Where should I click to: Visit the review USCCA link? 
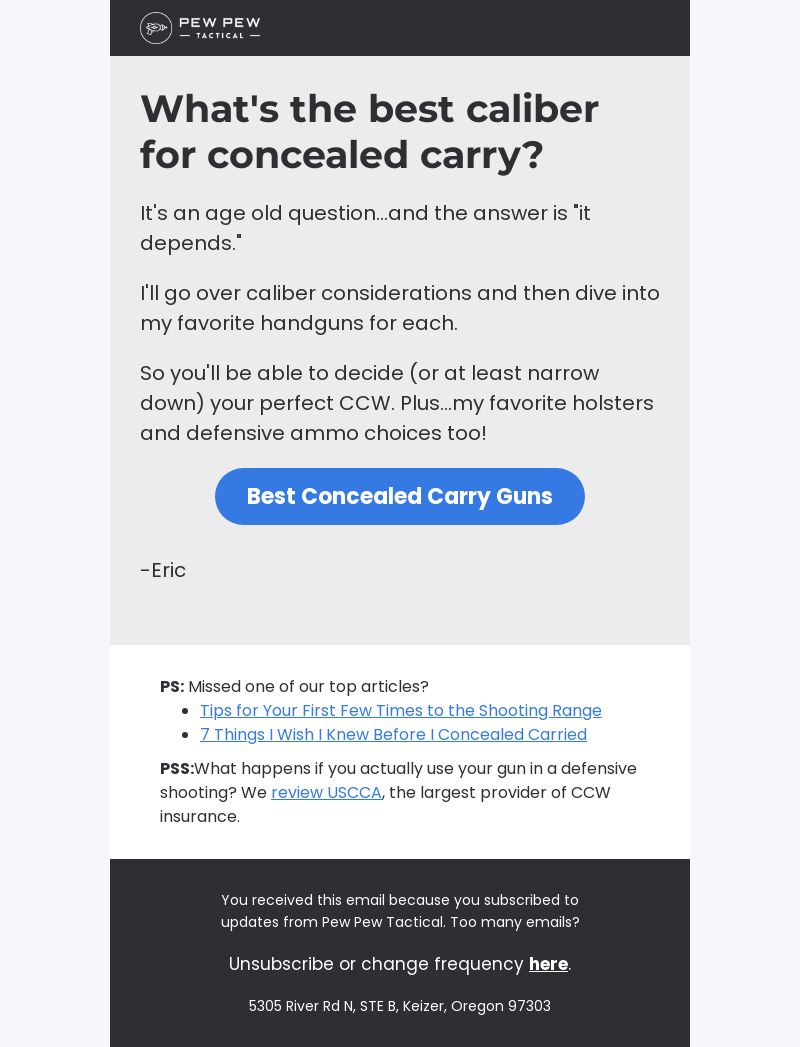[x=327, y=793]
